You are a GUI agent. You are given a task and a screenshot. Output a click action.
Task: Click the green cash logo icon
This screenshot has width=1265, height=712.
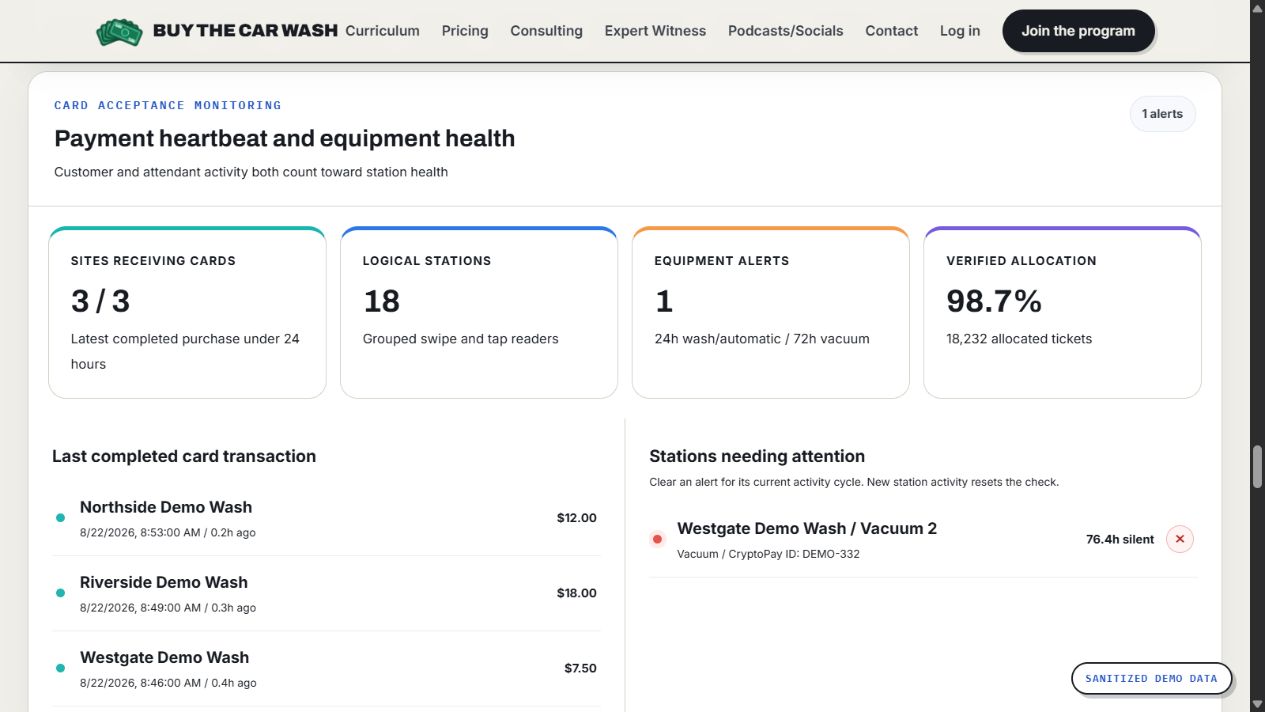click(120, 31)
